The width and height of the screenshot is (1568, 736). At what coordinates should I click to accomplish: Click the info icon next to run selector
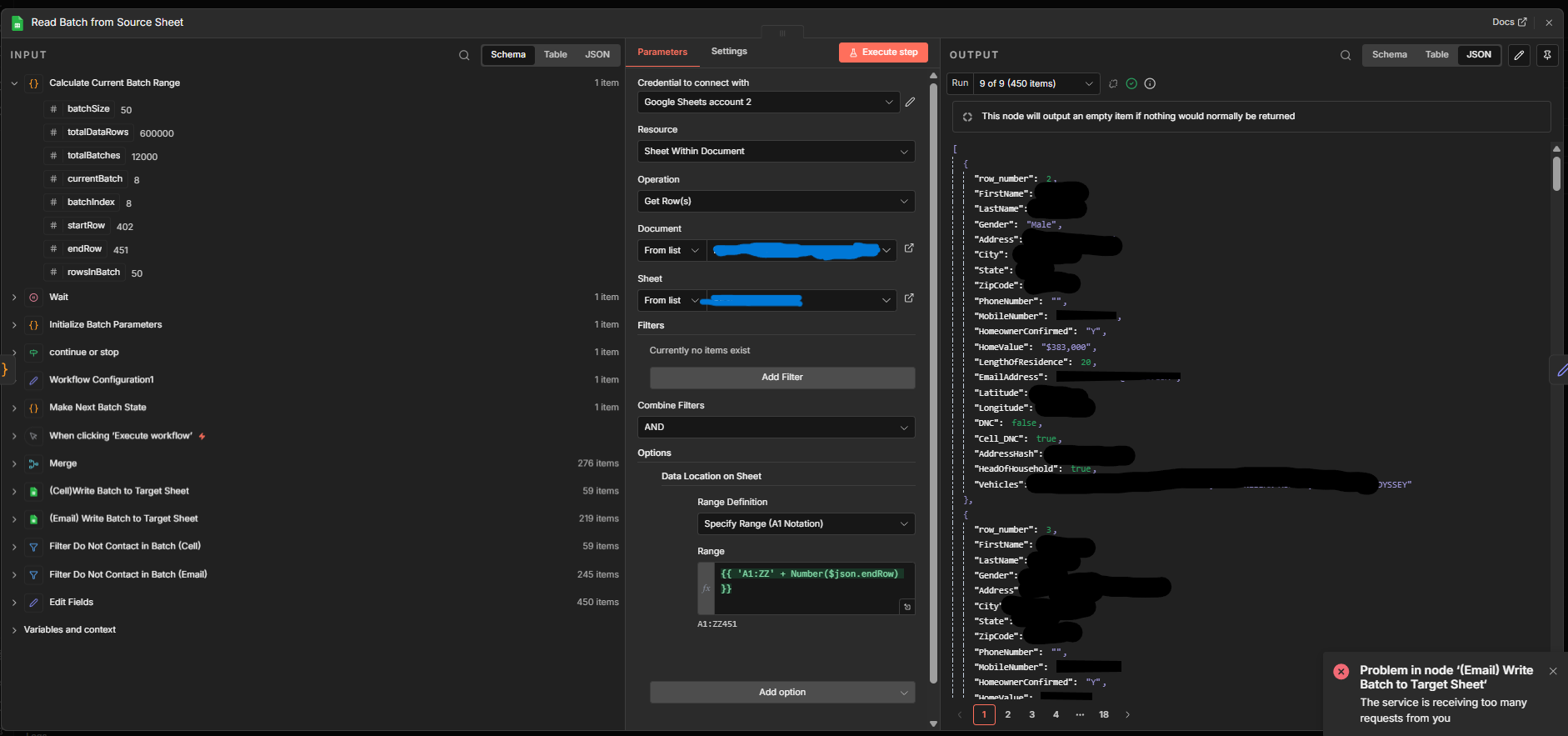(x=1150, y=83)
